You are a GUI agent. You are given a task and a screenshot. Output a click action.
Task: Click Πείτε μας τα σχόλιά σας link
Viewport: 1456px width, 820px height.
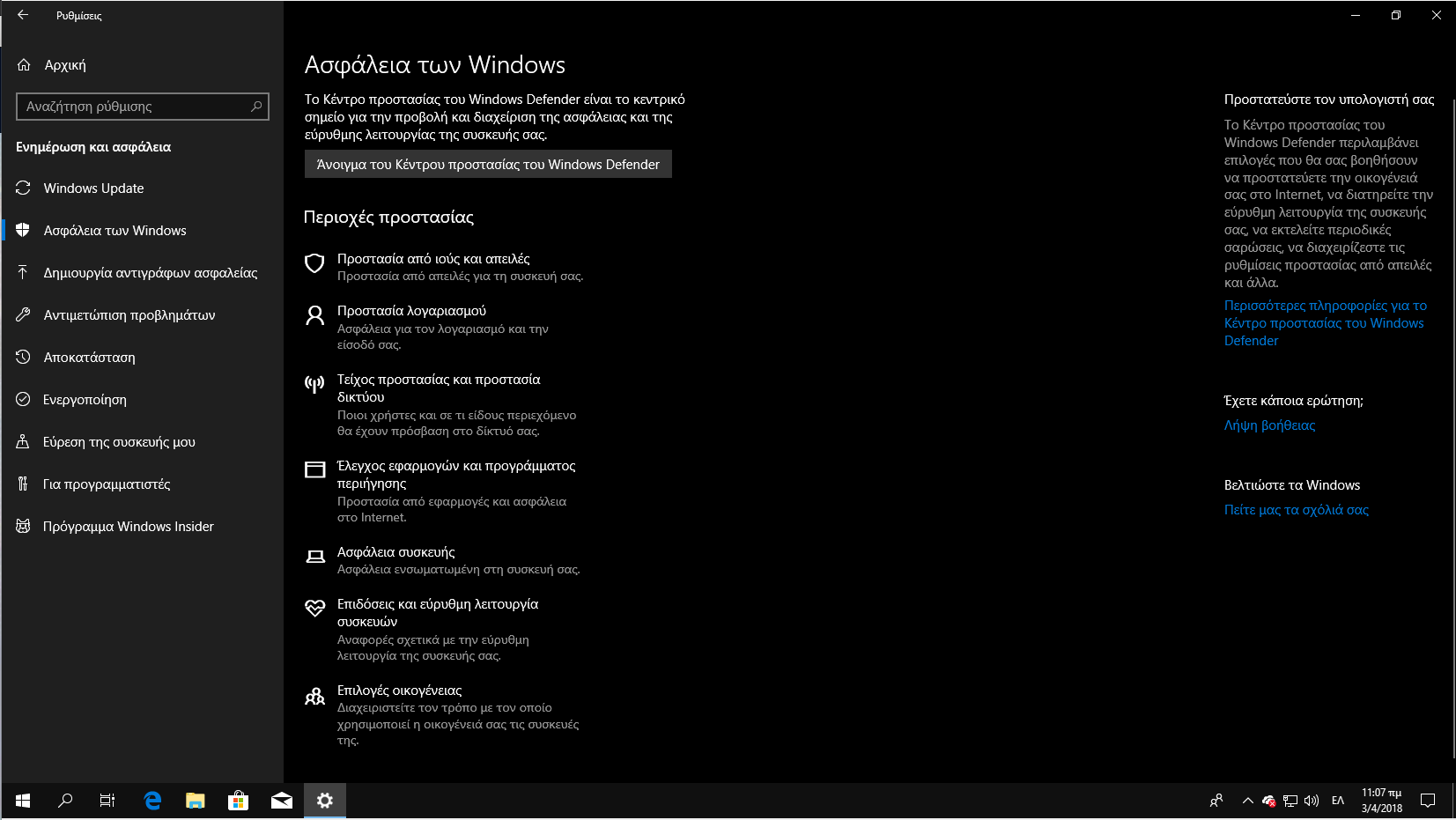pyautogui.click(x=1296, y=510)
